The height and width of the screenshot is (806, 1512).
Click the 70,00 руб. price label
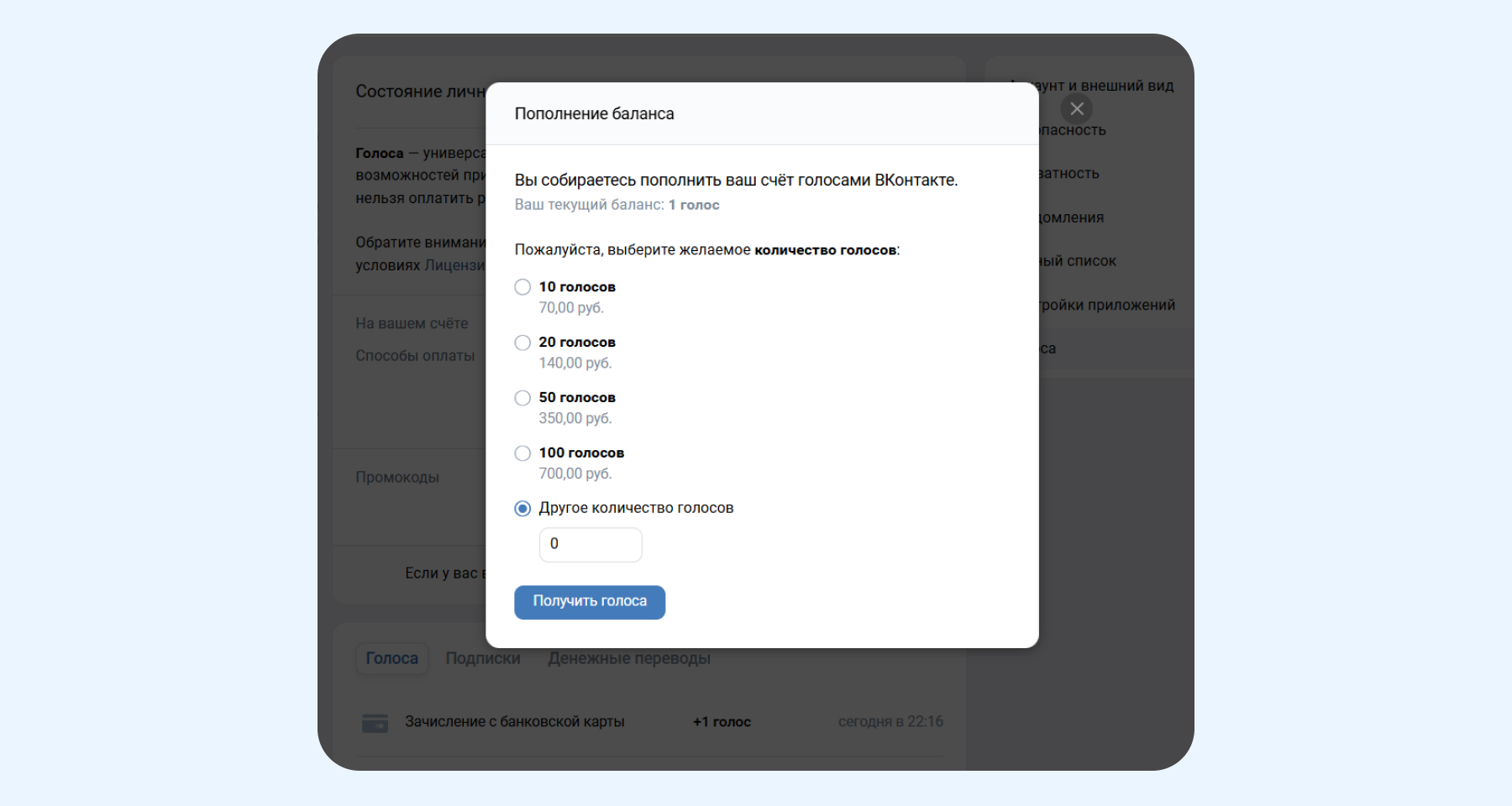[x=571, y=308]
